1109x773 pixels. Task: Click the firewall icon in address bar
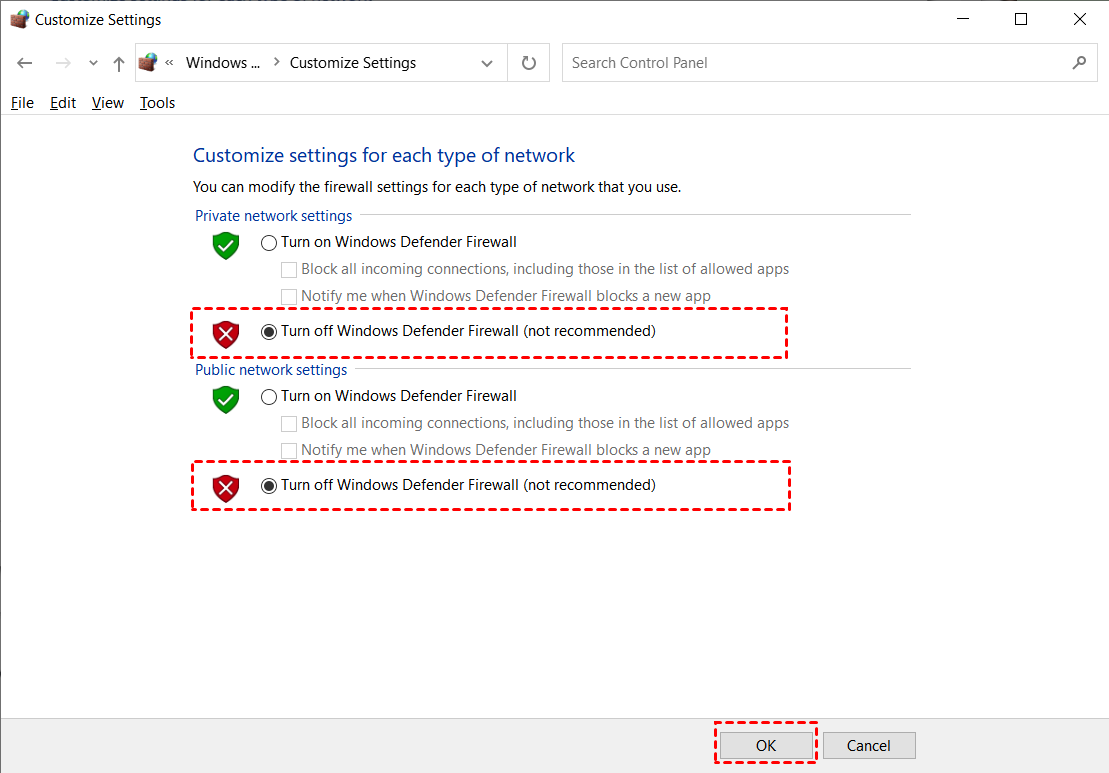pos(149,63)
